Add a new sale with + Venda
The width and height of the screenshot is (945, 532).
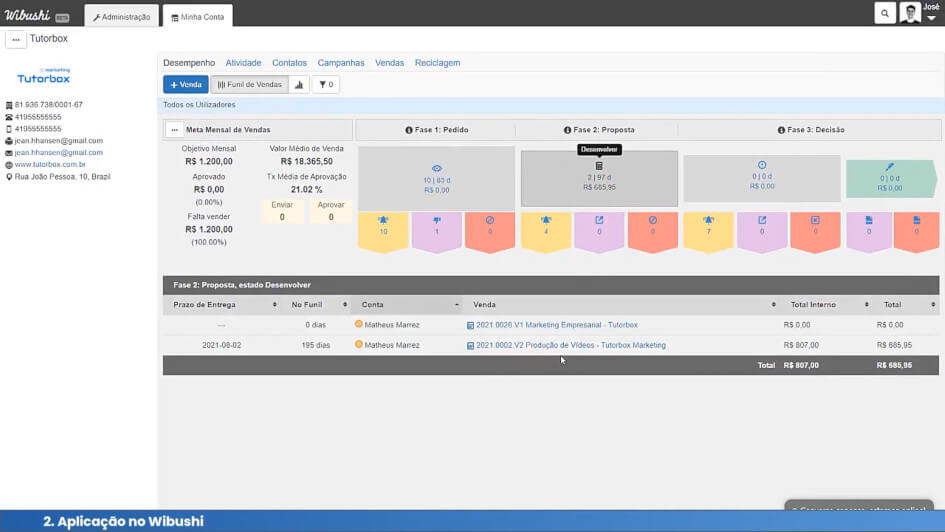[186, 84]
